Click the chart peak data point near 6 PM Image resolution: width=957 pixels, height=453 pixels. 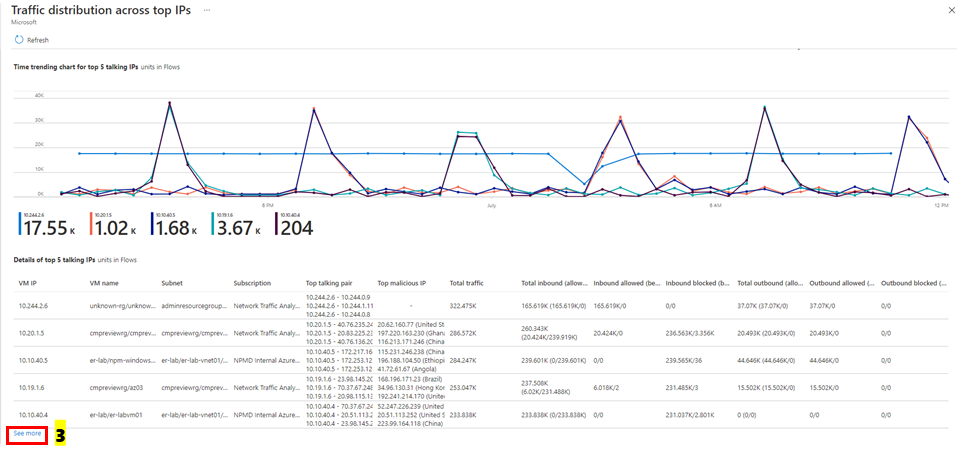coord(314,109)
